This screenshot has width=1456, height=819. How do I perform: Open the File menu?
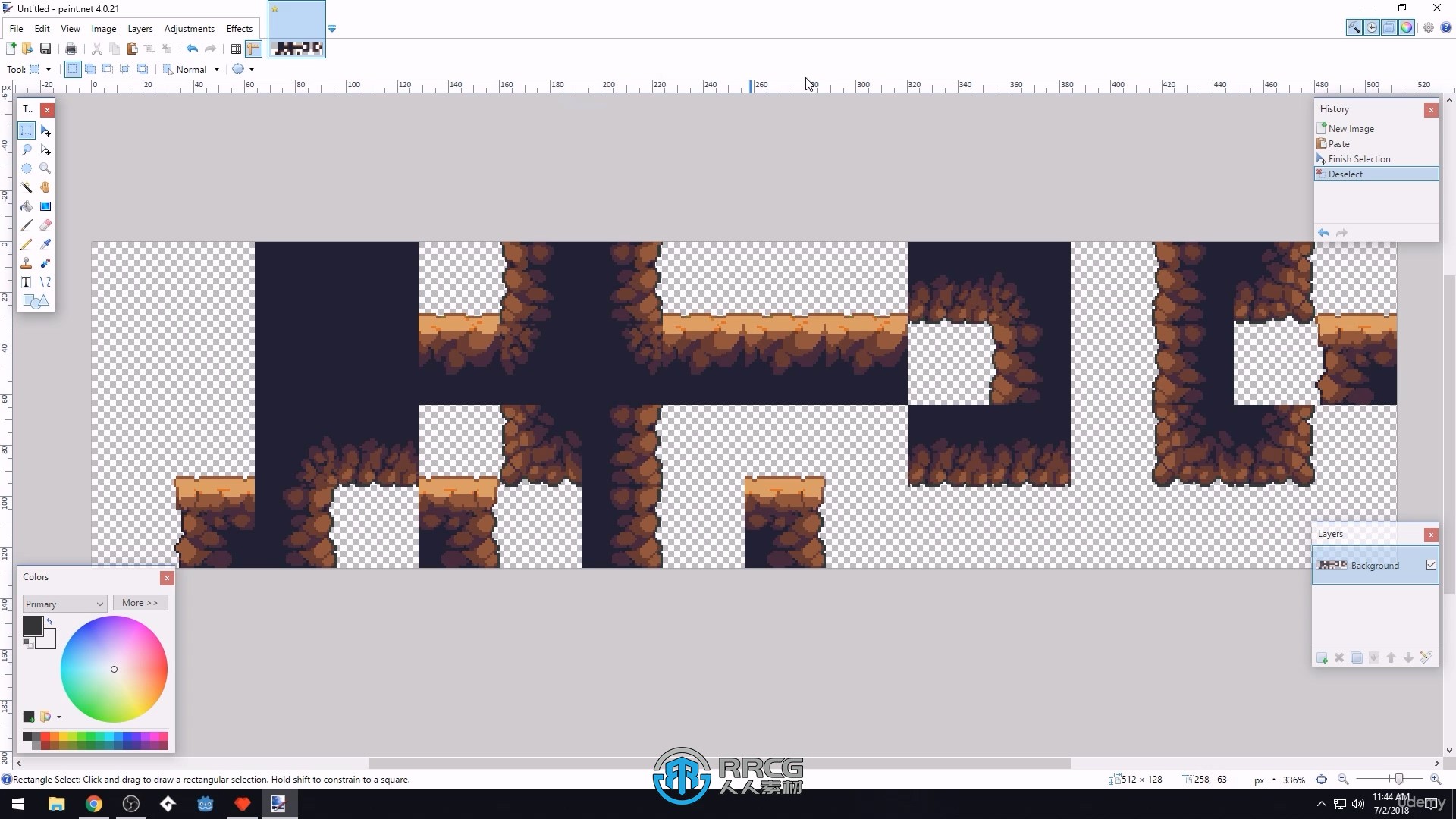pos(16,29)
